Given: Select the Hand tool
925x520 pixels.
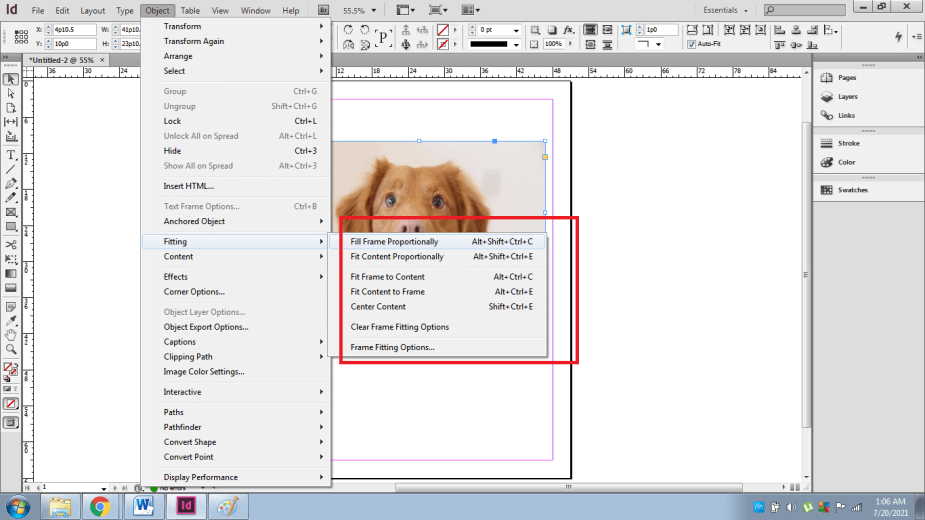Looking at the screenshot, I should (x=11, y=334).
